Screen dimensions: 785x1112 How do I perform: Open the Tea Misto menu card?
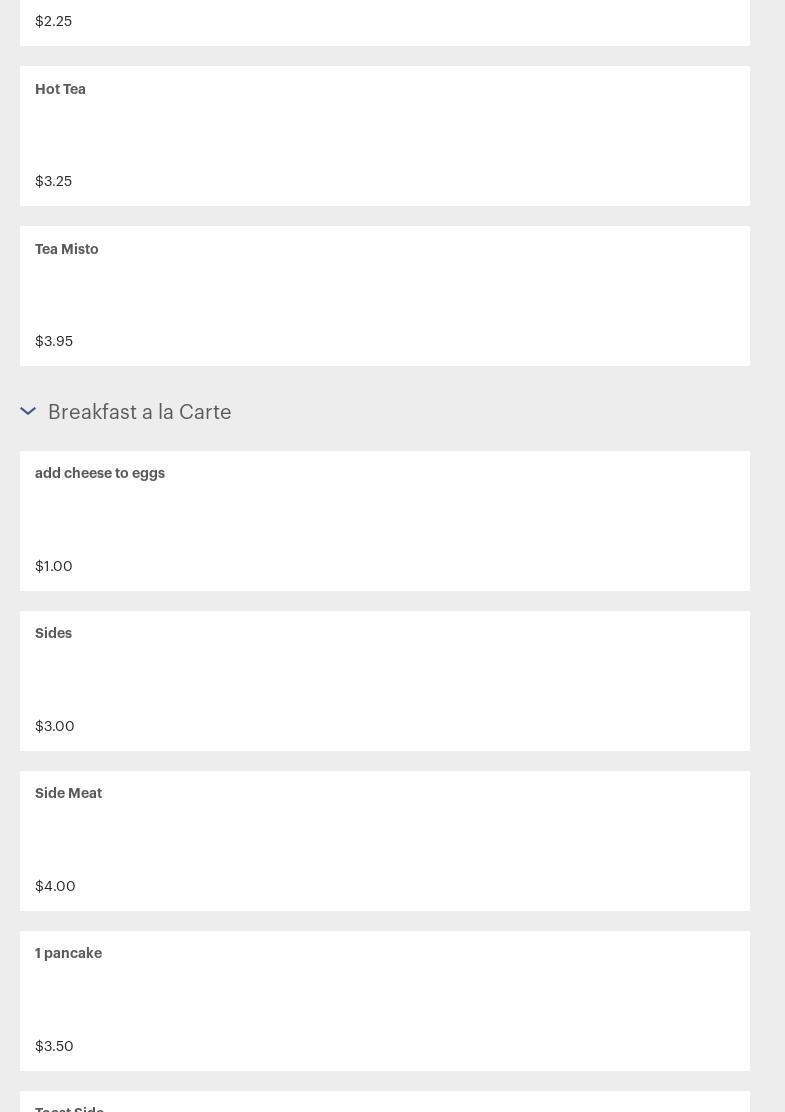[385, 296]
